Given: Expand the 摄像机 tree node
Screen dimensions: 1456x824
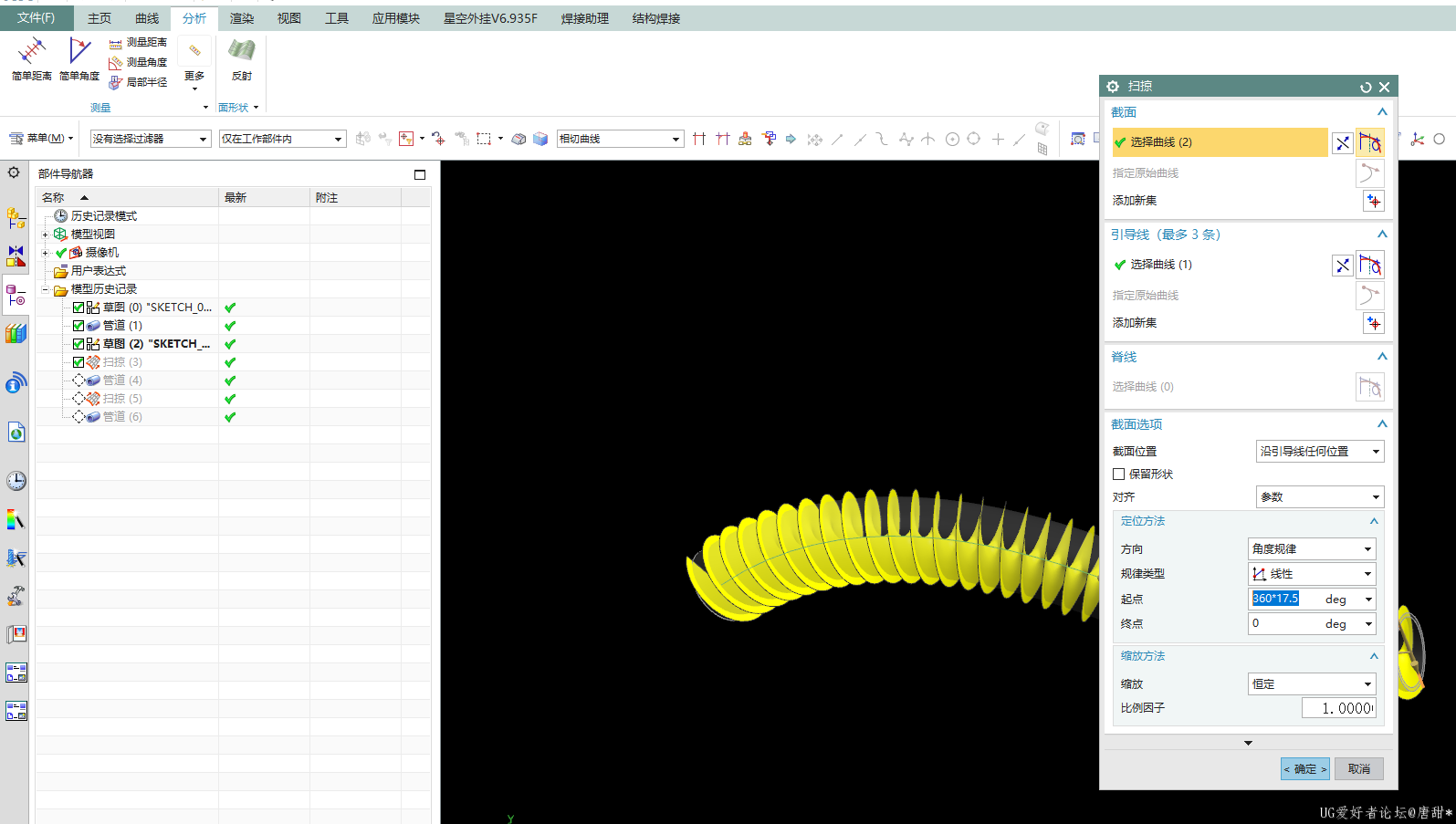Looking at the screenshot, I should [x=45, y=253].
